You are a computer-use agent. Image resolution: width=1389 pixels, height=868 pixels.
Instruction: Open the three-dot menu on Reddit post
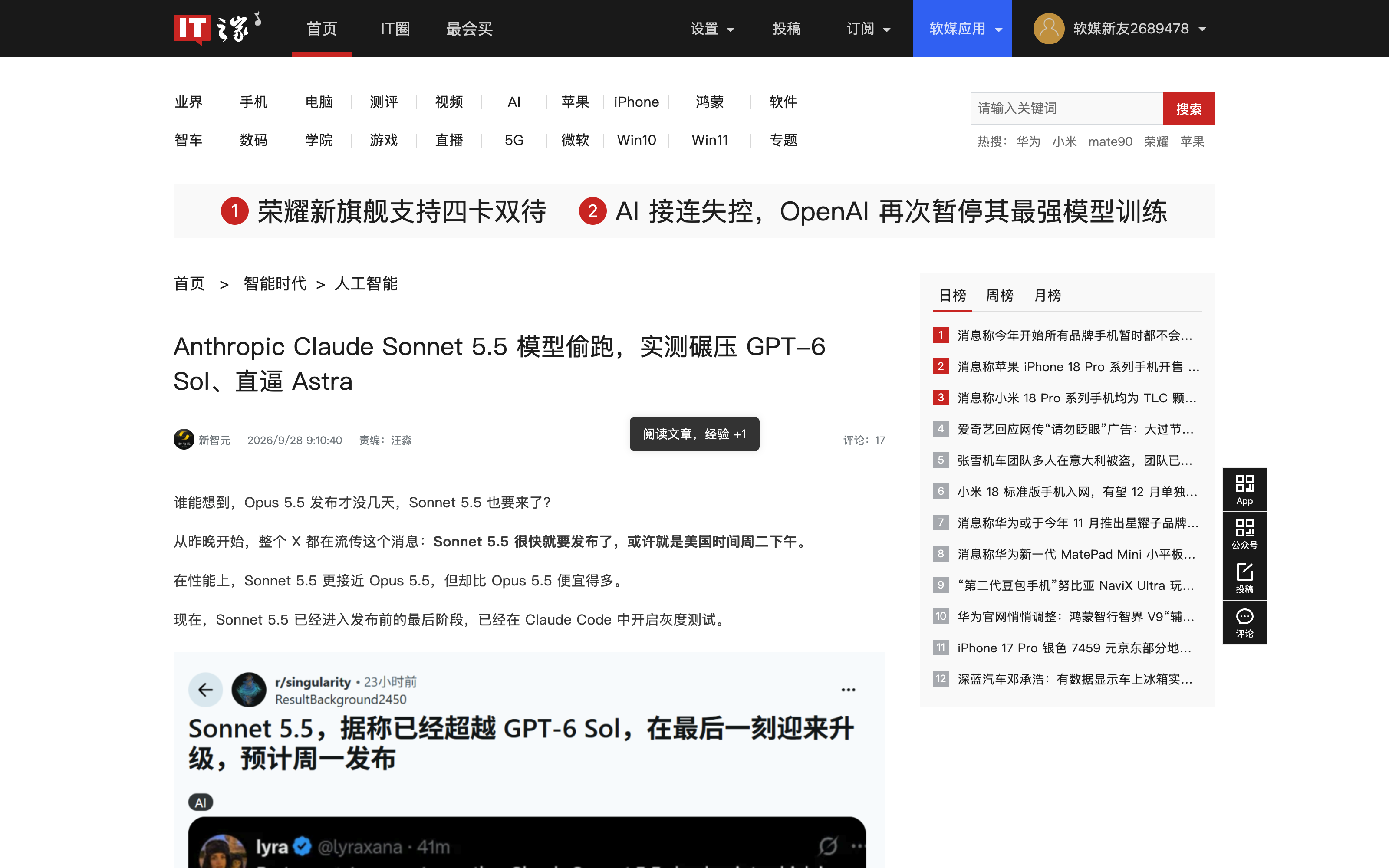point(848,690)
